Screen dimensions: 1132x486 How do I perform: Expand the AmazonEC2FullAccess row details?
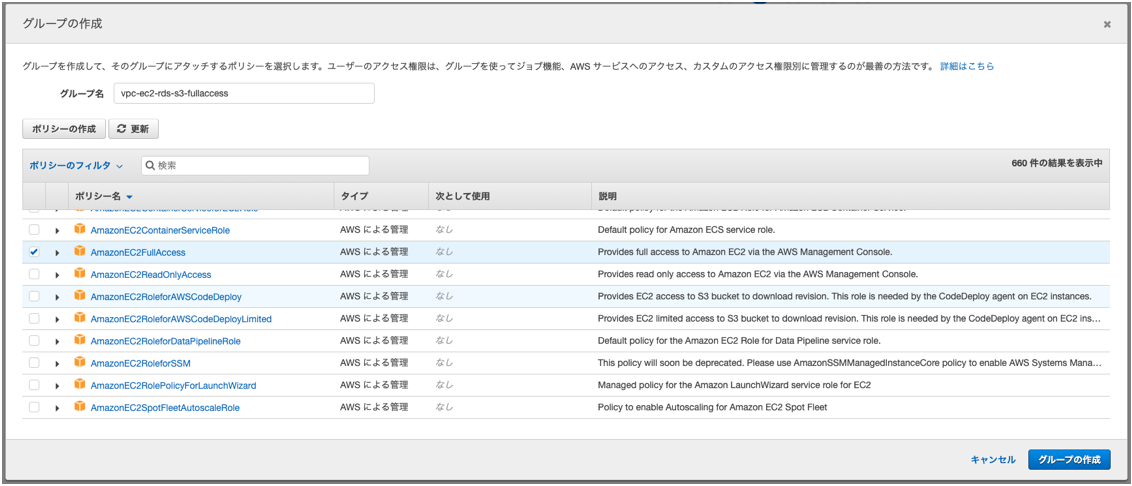pos(57,253)
